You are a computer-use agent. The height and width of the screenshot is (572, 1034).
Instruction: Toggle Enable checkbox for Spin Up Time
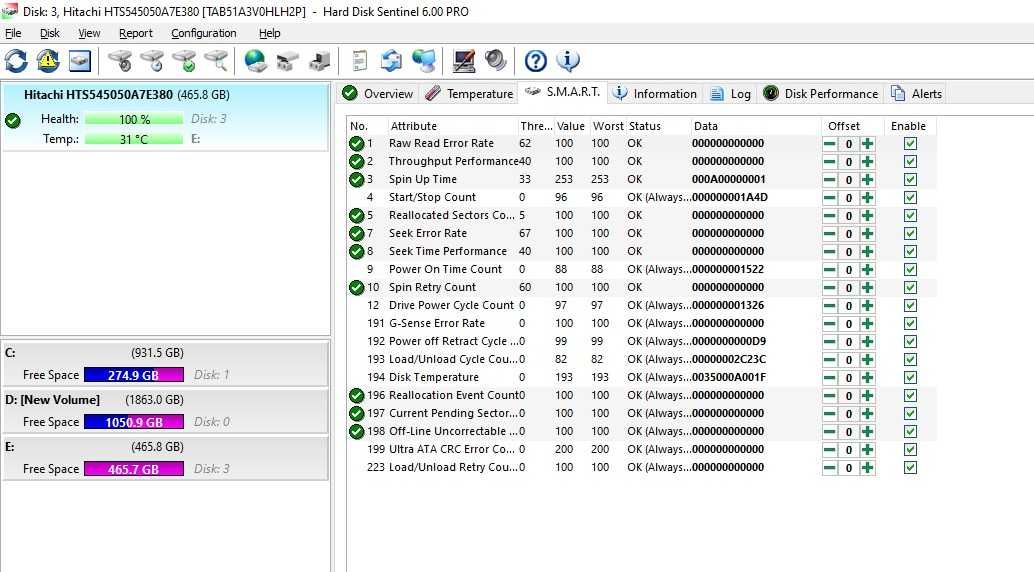(910, 179)
